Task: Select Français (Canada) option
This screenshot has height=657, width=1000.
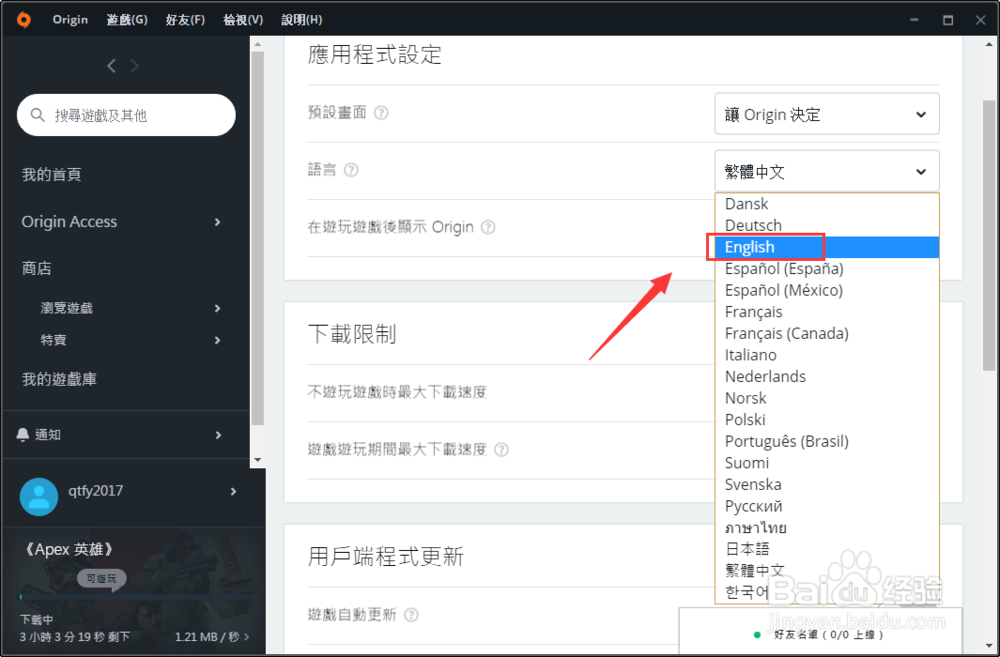Action: click(x=827, y=334)
